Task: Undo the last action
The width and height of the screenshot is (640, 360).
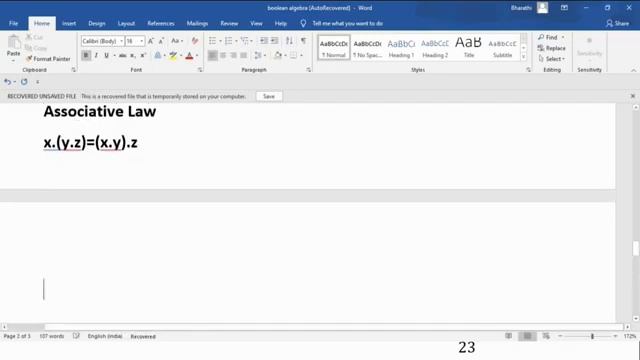Action: (x=7, y=82)
